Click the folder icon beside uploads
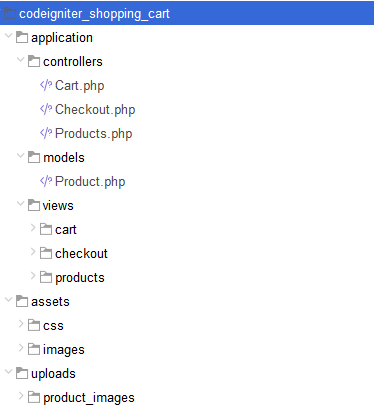 (x=22, y=373)
